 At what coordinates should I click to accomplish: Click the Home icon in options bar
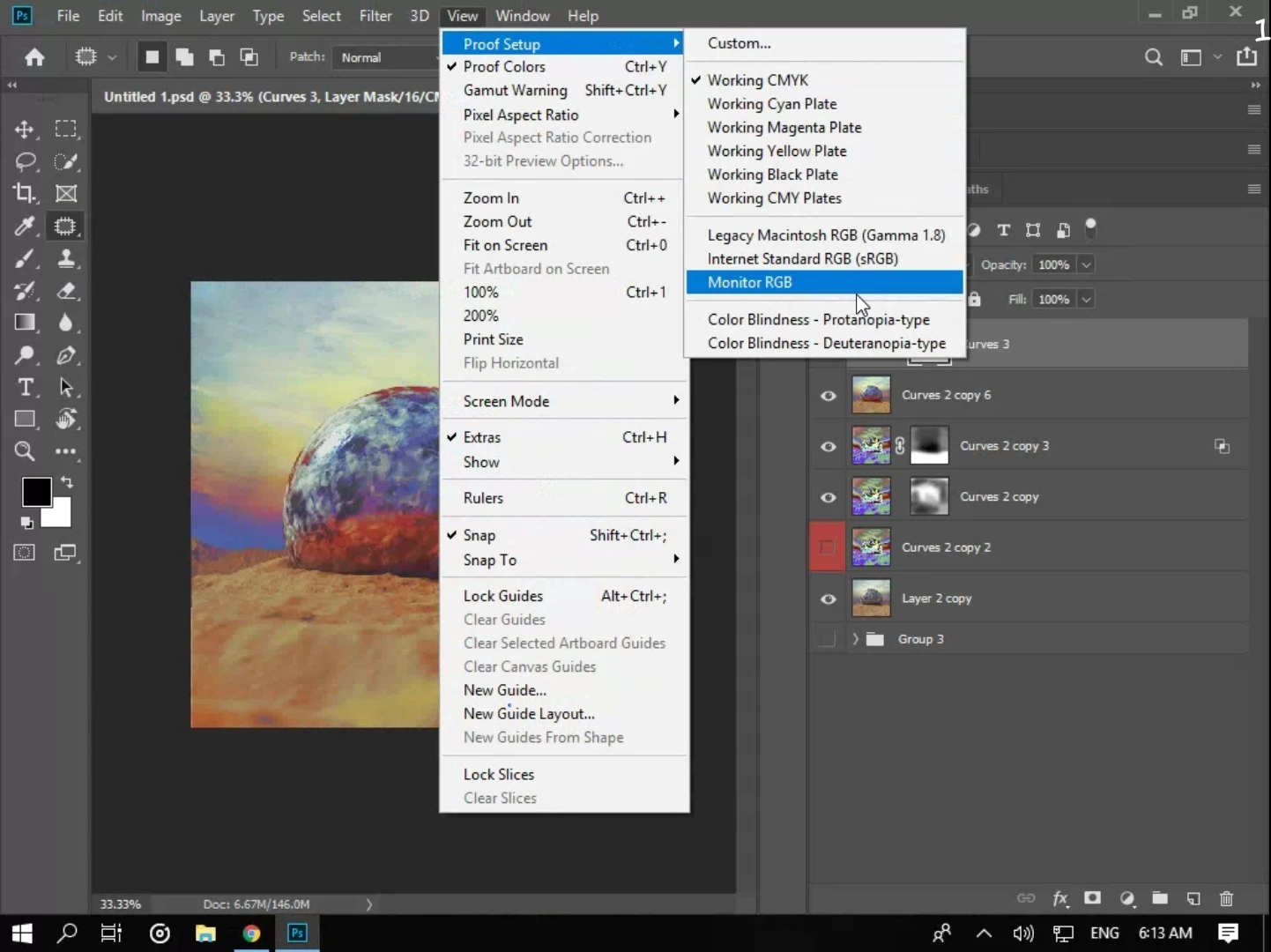tap(34, 57)
